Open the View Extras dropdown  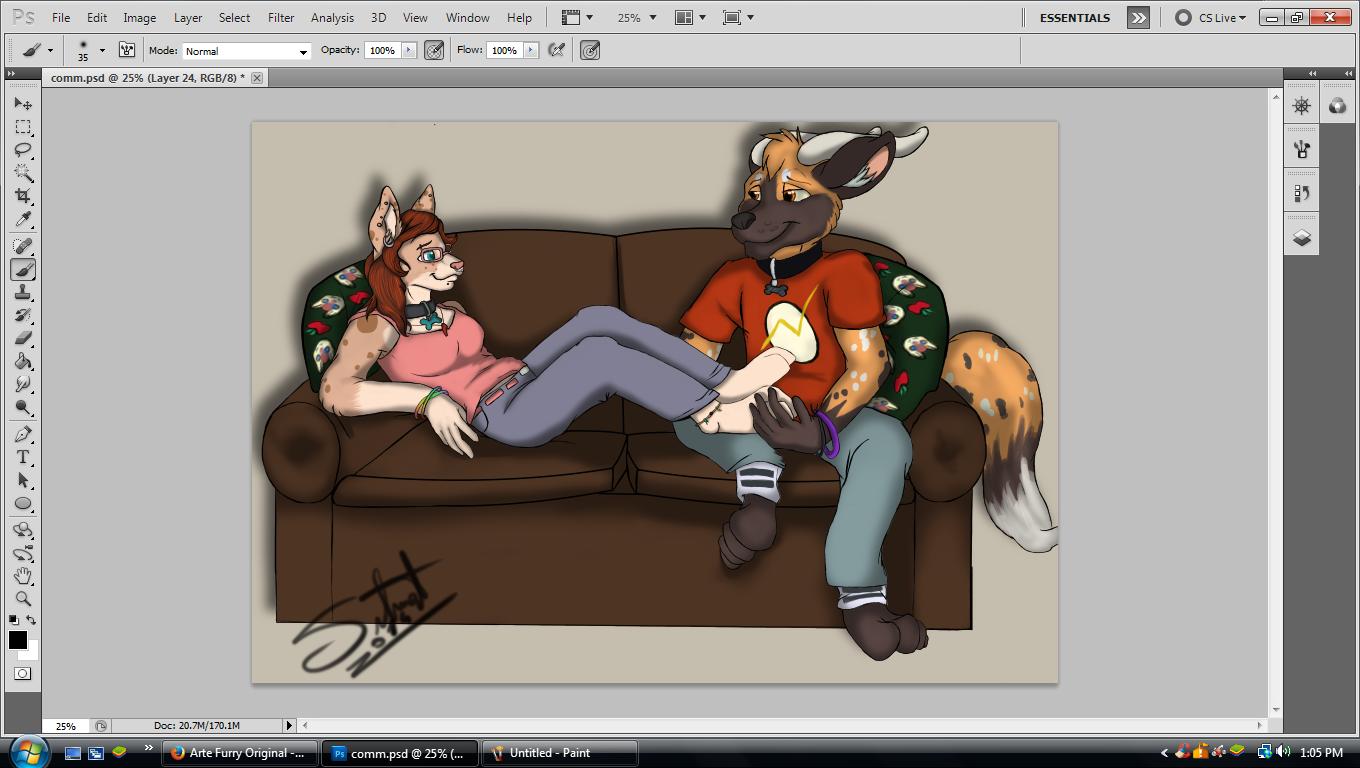577,17
